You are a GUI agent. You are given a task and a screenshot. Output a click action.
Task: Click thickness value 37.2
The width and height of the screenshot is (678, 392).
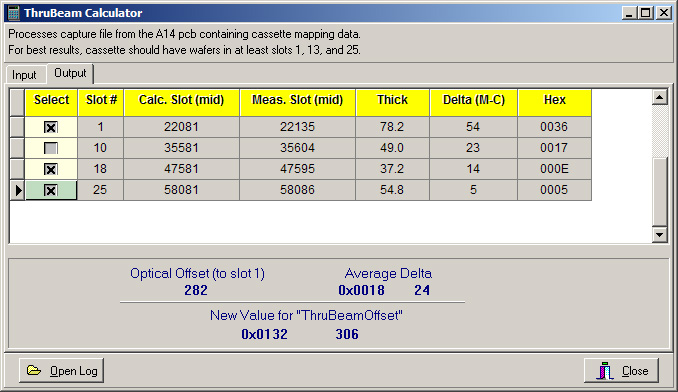coord(393,169)
